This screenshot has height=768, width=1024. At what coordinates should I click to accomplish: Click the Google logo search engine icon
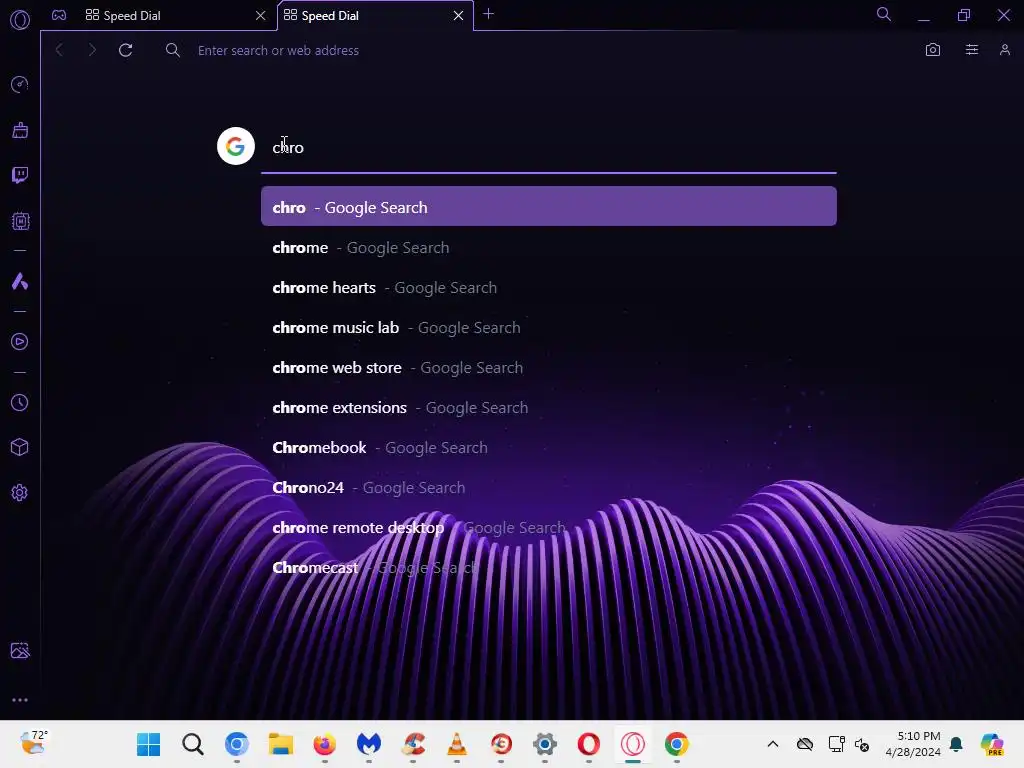[236, 146]
